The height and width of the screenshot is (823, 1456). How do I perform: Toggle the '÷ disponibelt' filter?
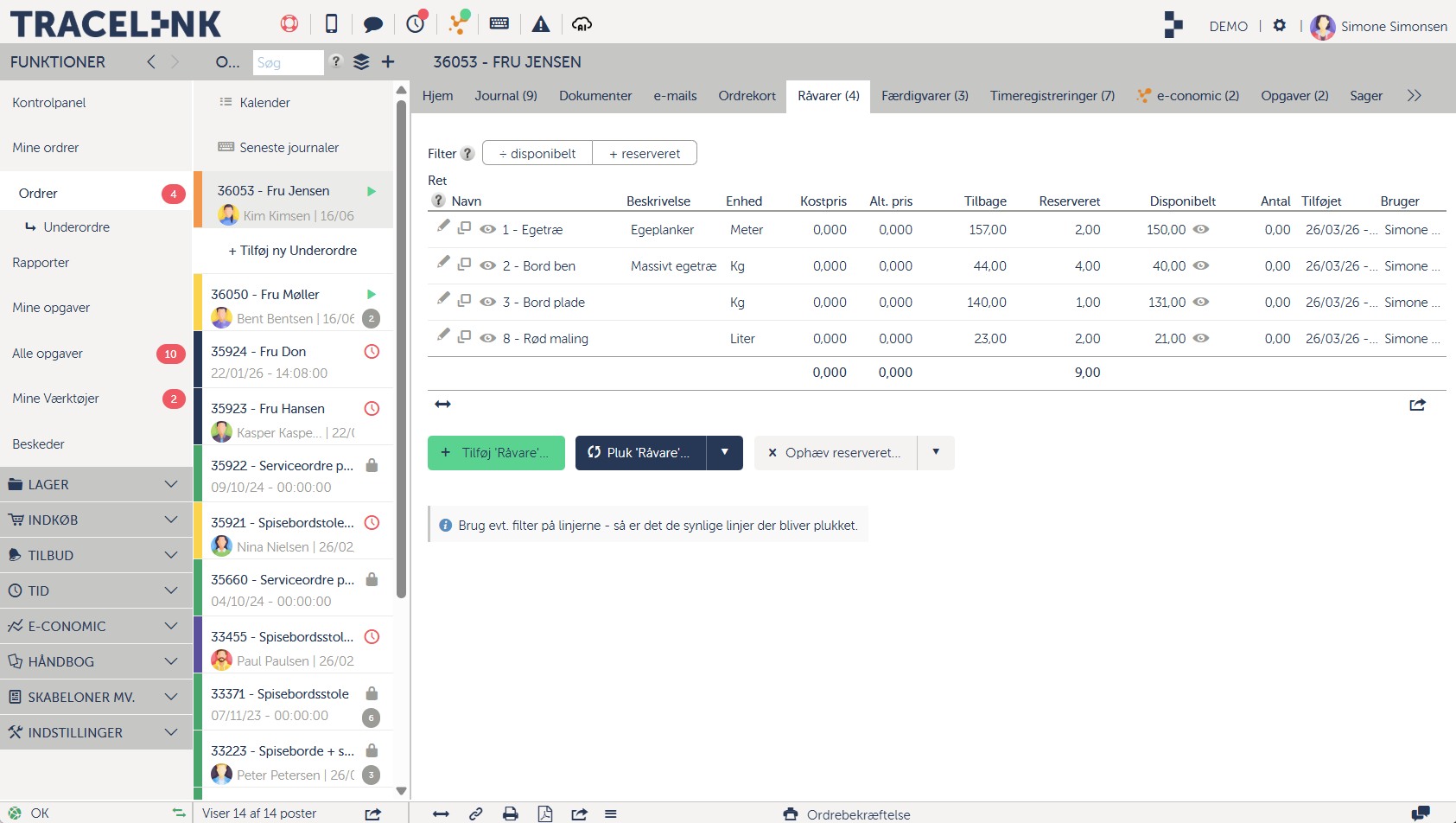pyautogui.click(x=537, y=153)
